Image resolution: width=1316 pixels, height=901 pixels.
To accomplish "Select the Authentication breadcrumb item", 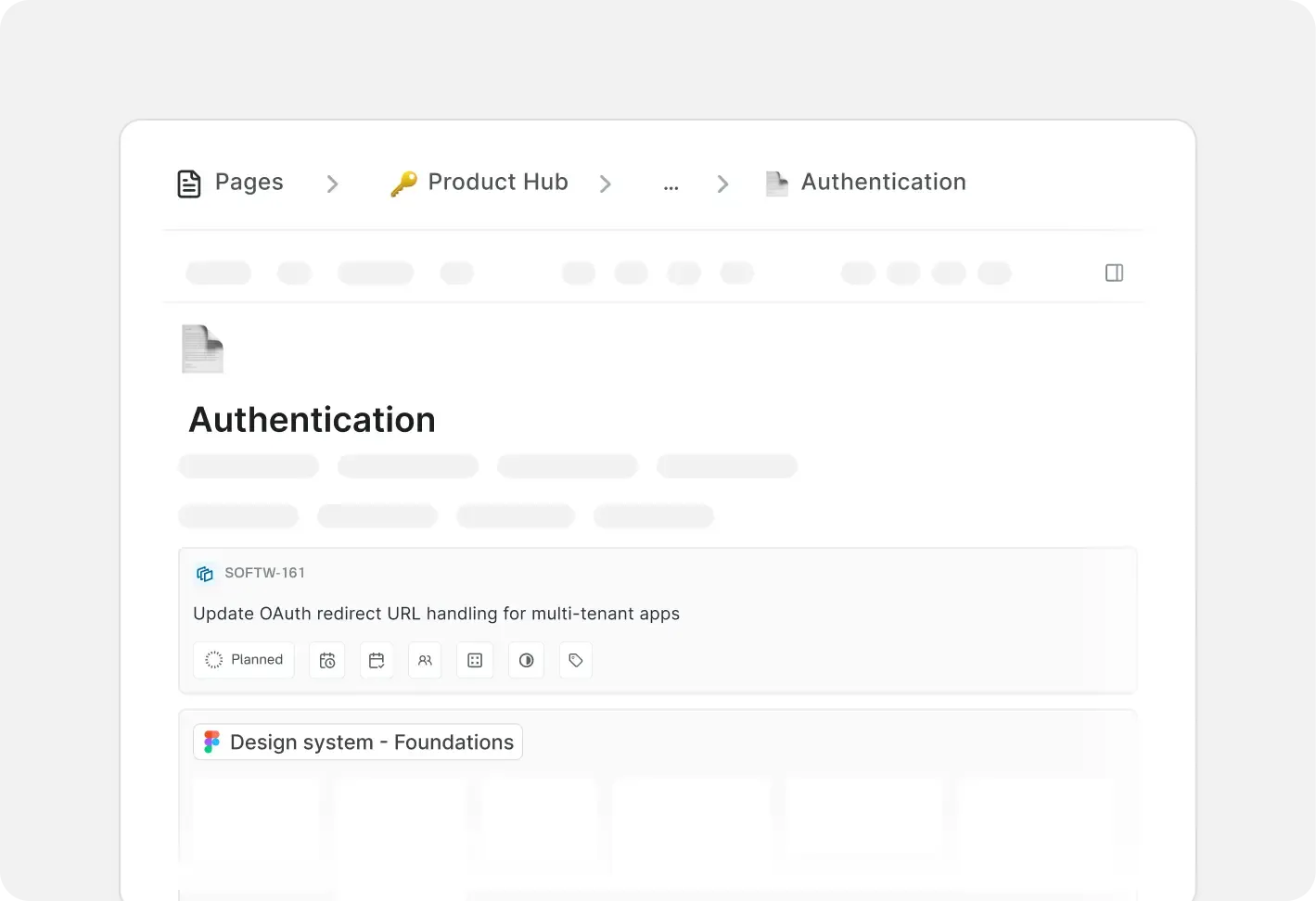I will 883,183.
